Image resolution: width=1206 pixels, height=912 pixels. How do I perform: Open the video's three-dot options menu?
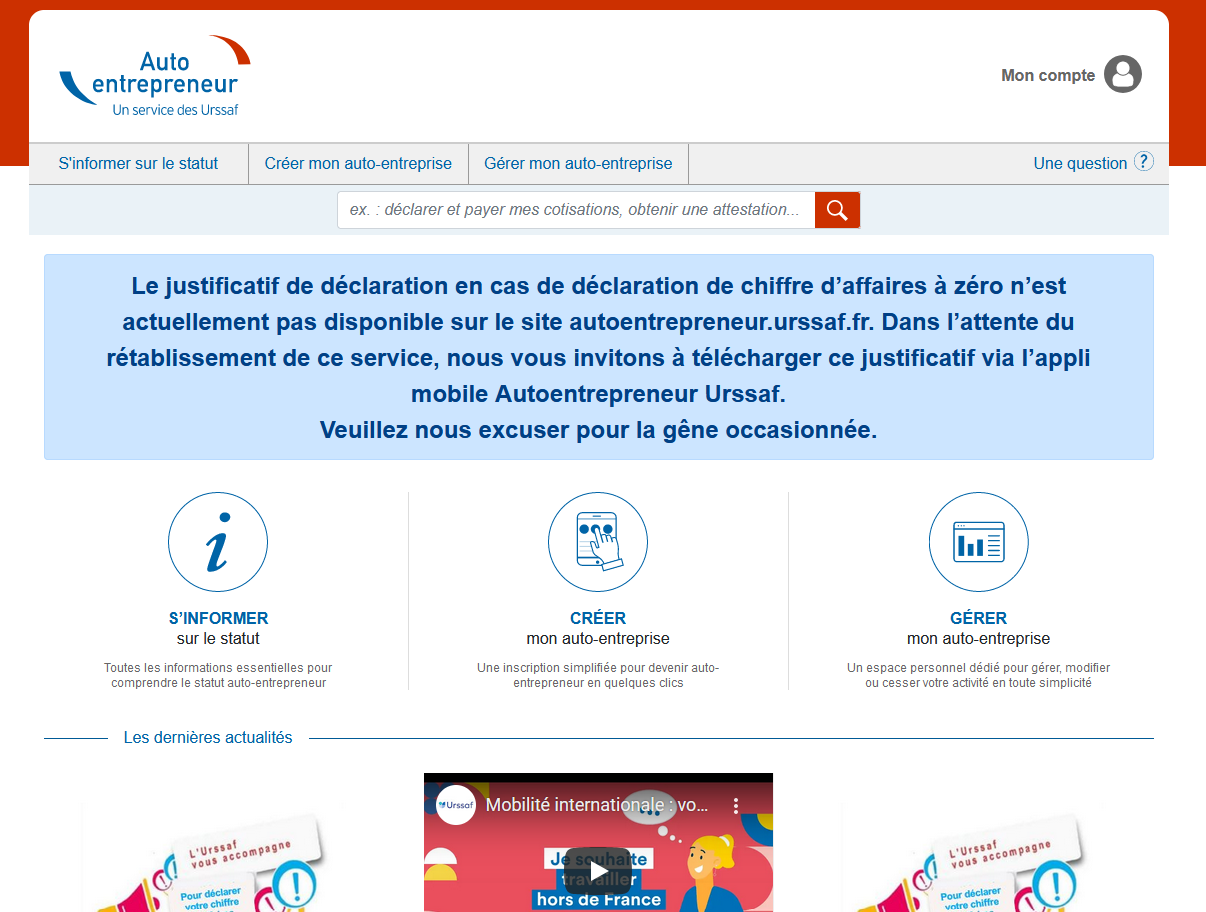(735, 805)
